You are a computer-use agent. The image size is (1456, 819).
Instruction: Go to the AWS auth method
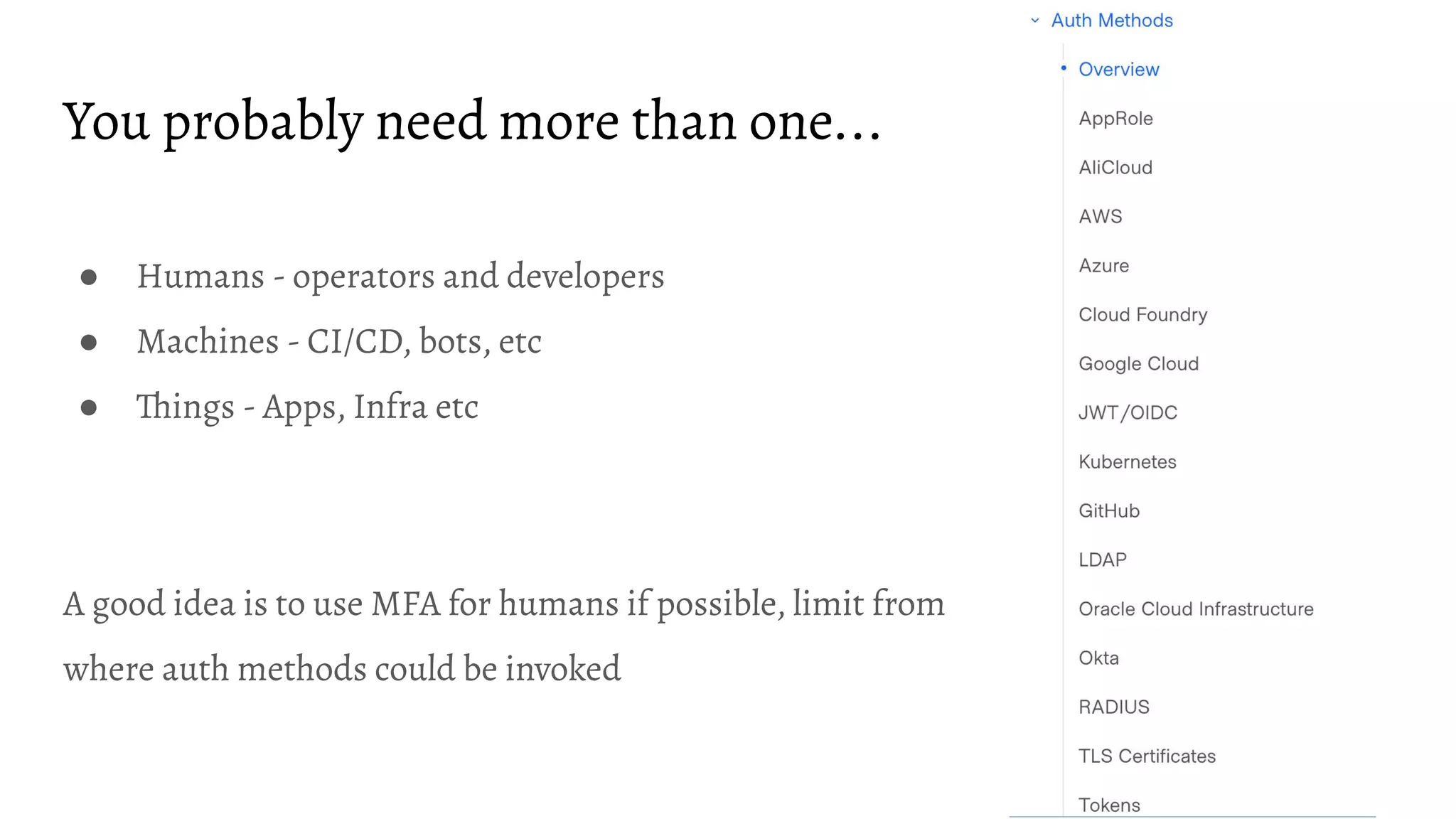pyautogui.click(x=1101, y=217)
